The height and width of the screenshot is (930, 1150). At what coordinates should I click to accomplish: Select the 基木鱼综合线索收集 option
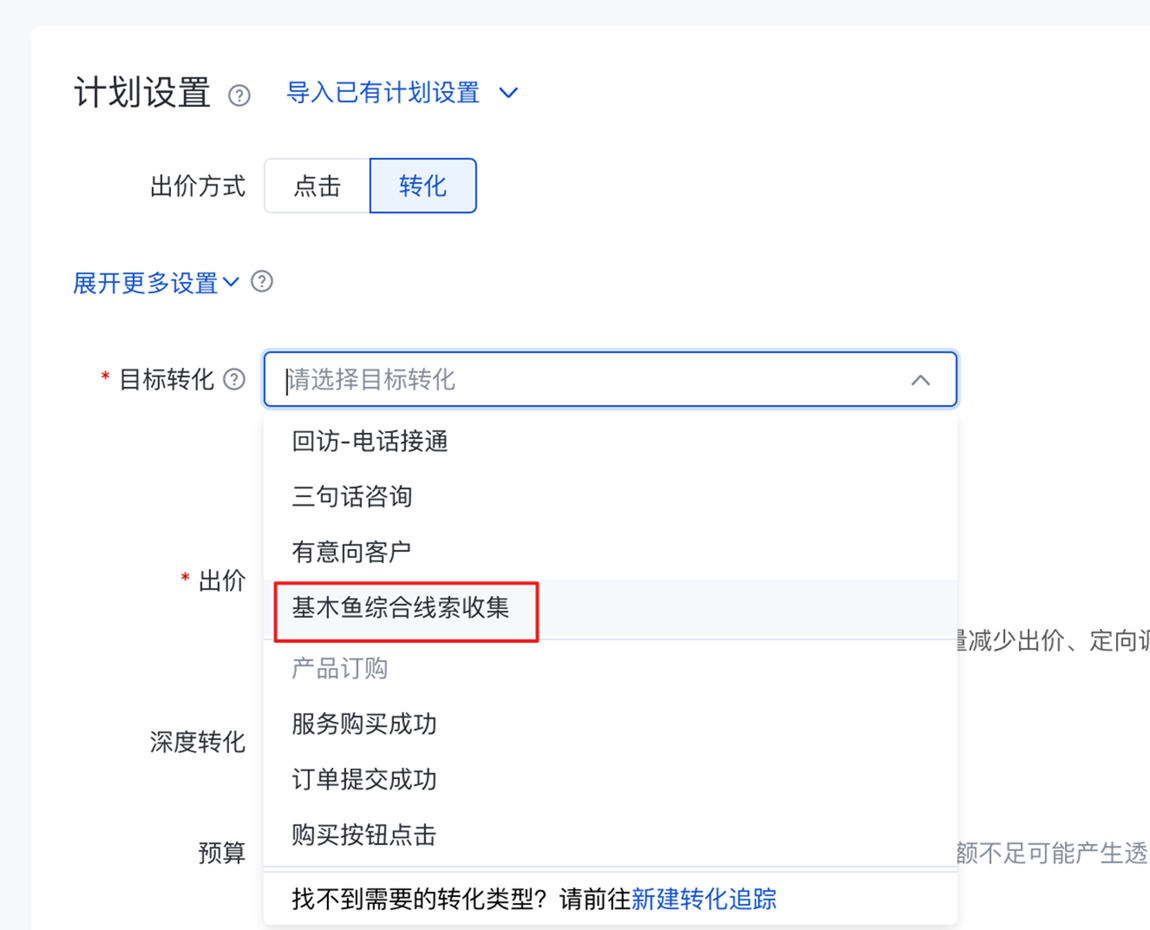401,608
